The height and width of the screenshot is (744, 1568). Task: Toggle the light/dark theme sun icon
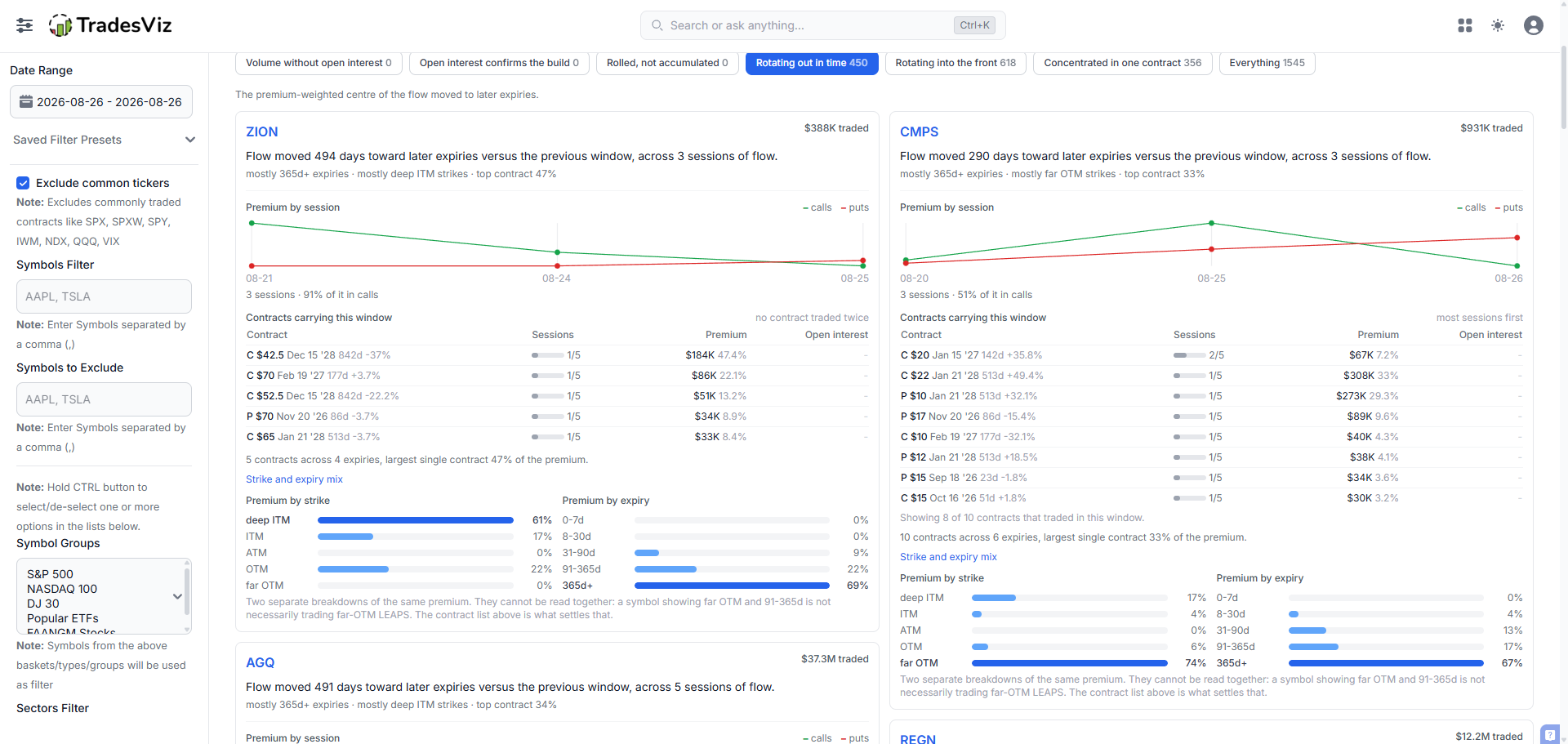click(x=1498, y=25)
